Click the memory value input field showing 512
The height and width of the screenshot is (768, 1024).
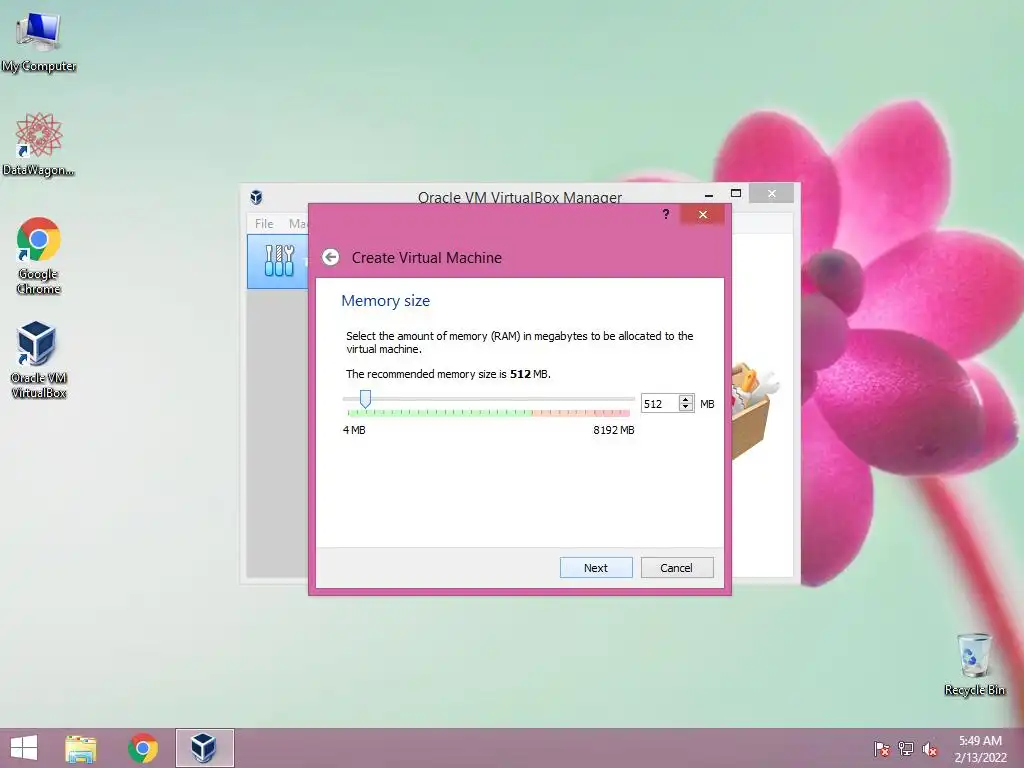click(660, 404)
